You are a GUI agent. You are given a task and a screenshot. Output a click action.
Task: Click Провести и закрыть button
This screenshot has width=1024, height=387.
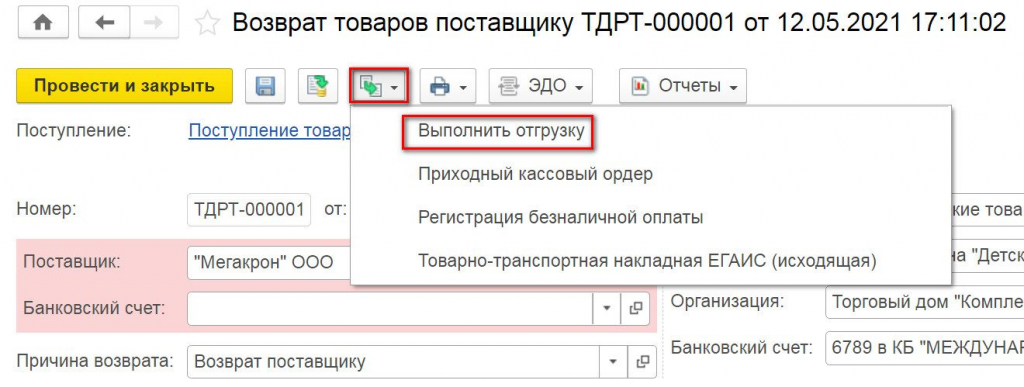pyautogui.click(x=124, y=85)
